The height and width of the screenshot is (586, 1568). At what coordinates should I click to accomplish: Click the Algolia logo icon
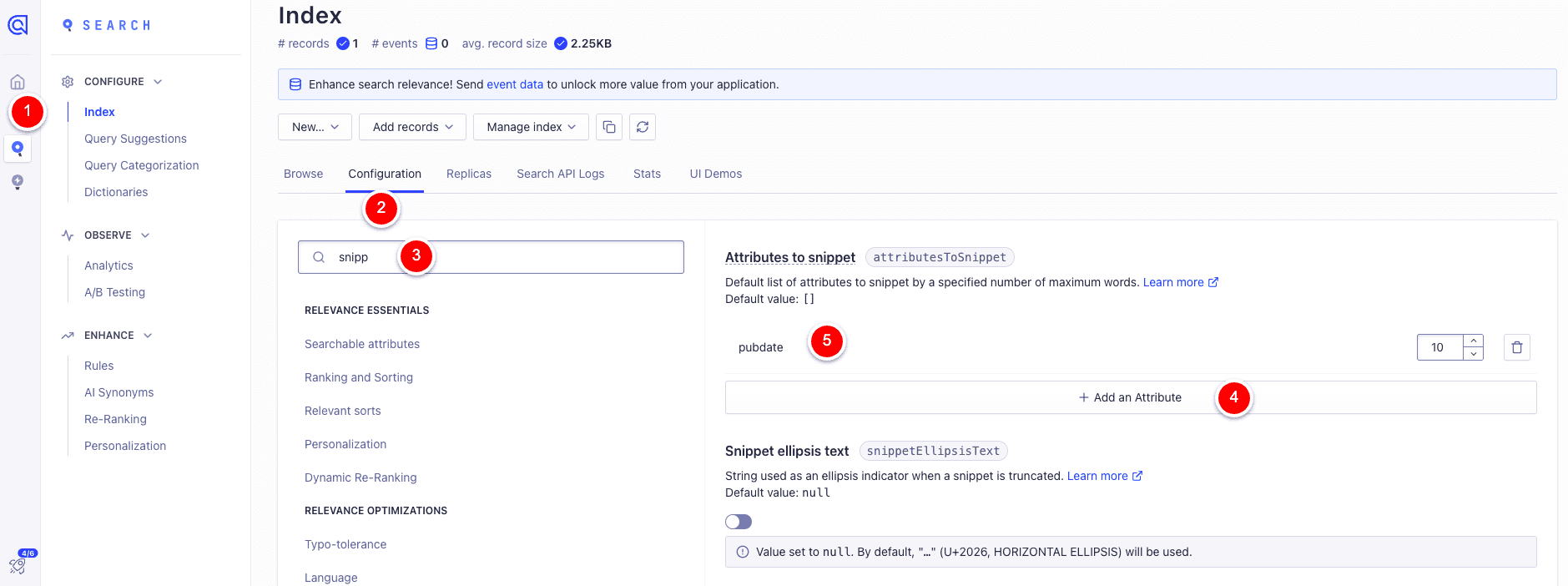[x=18, y=25]
